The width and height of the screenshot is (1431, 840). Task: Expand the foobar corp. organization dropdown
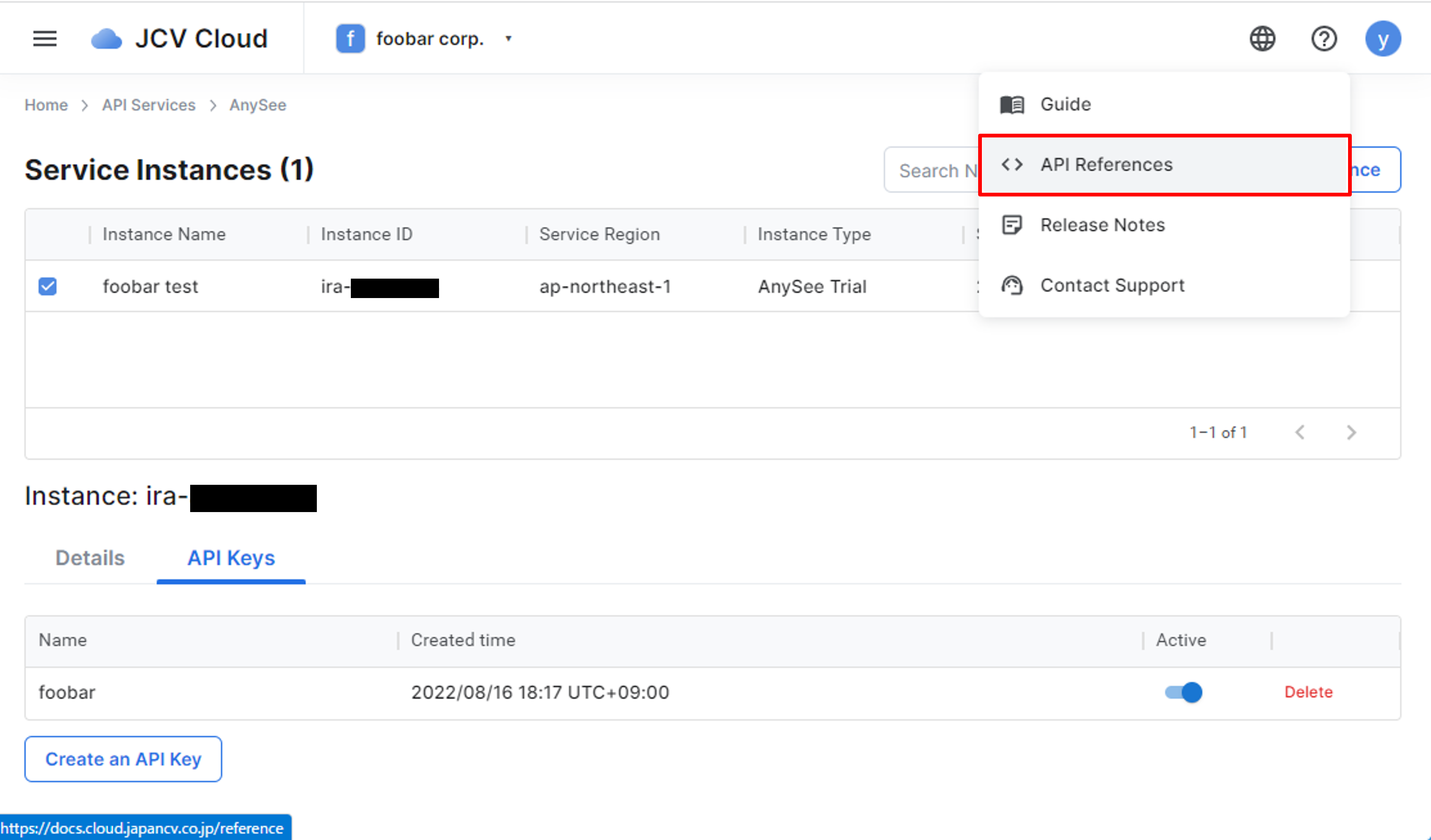point(508,38)
